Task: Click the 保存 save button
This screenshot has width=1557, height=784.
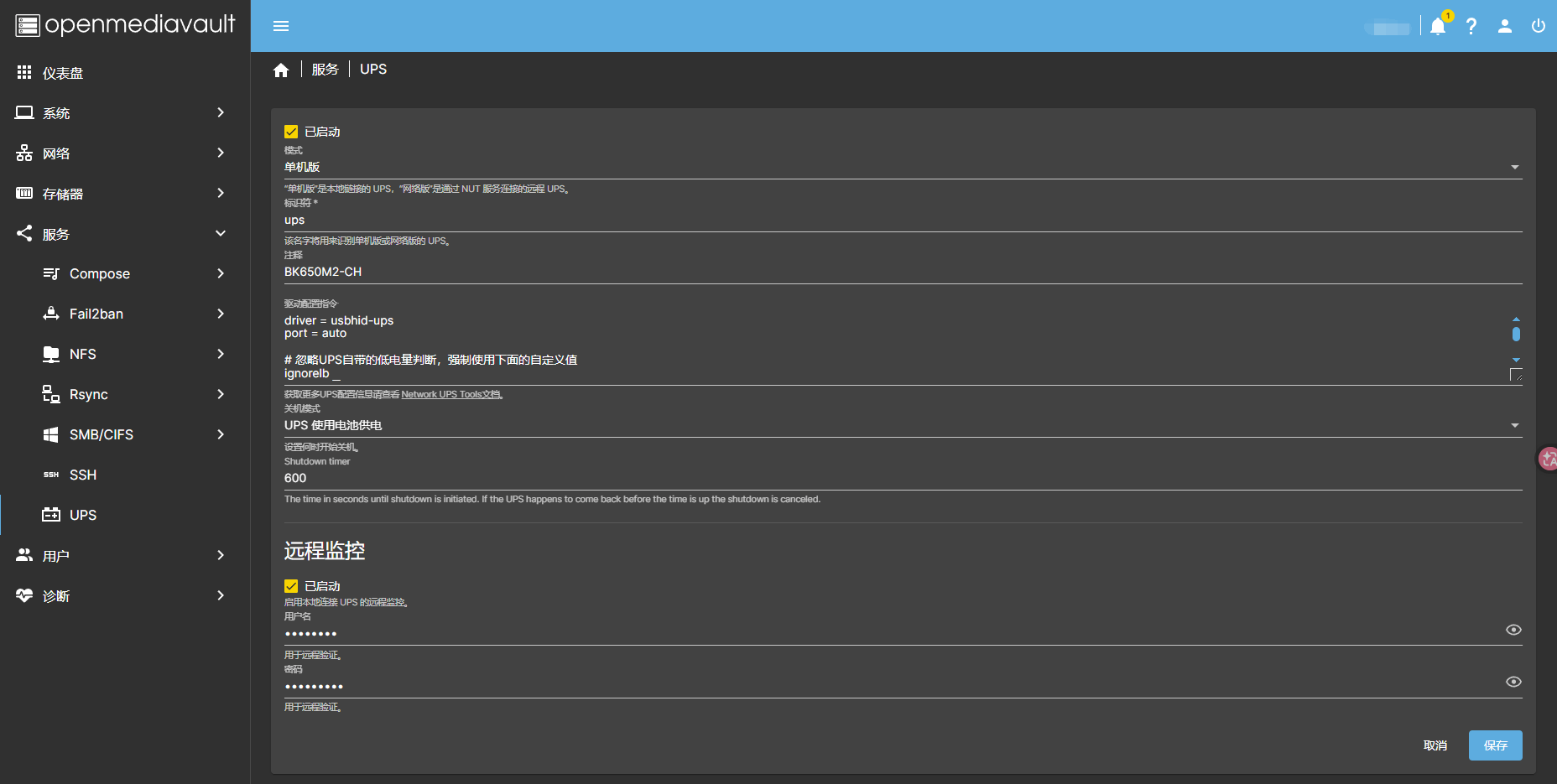Action: 1495,745
